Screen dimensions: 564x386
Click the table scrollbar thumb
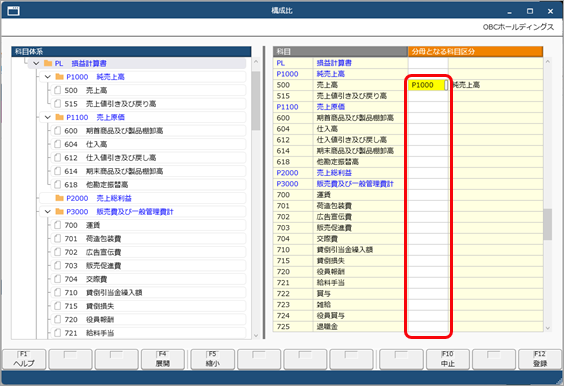547,224
